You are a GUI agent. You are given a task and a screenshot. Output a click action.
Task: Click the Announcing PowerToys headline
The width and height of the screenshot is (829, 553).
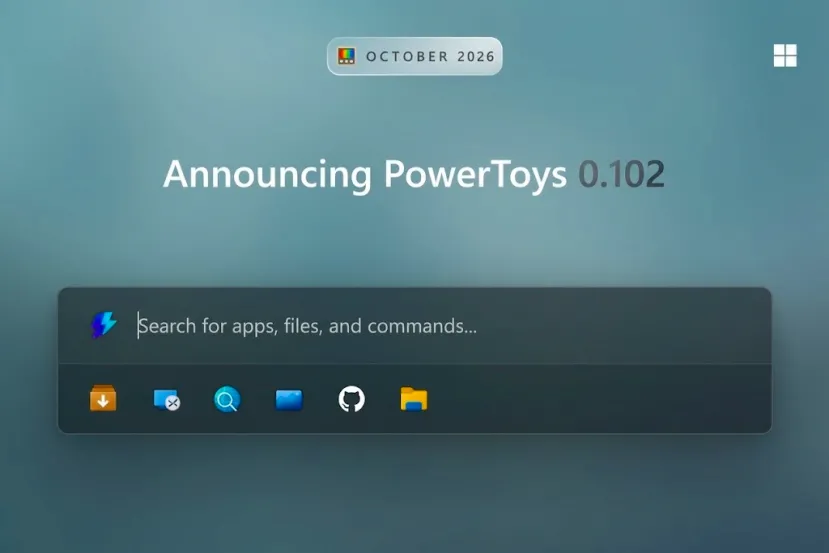tap(365, 174)
